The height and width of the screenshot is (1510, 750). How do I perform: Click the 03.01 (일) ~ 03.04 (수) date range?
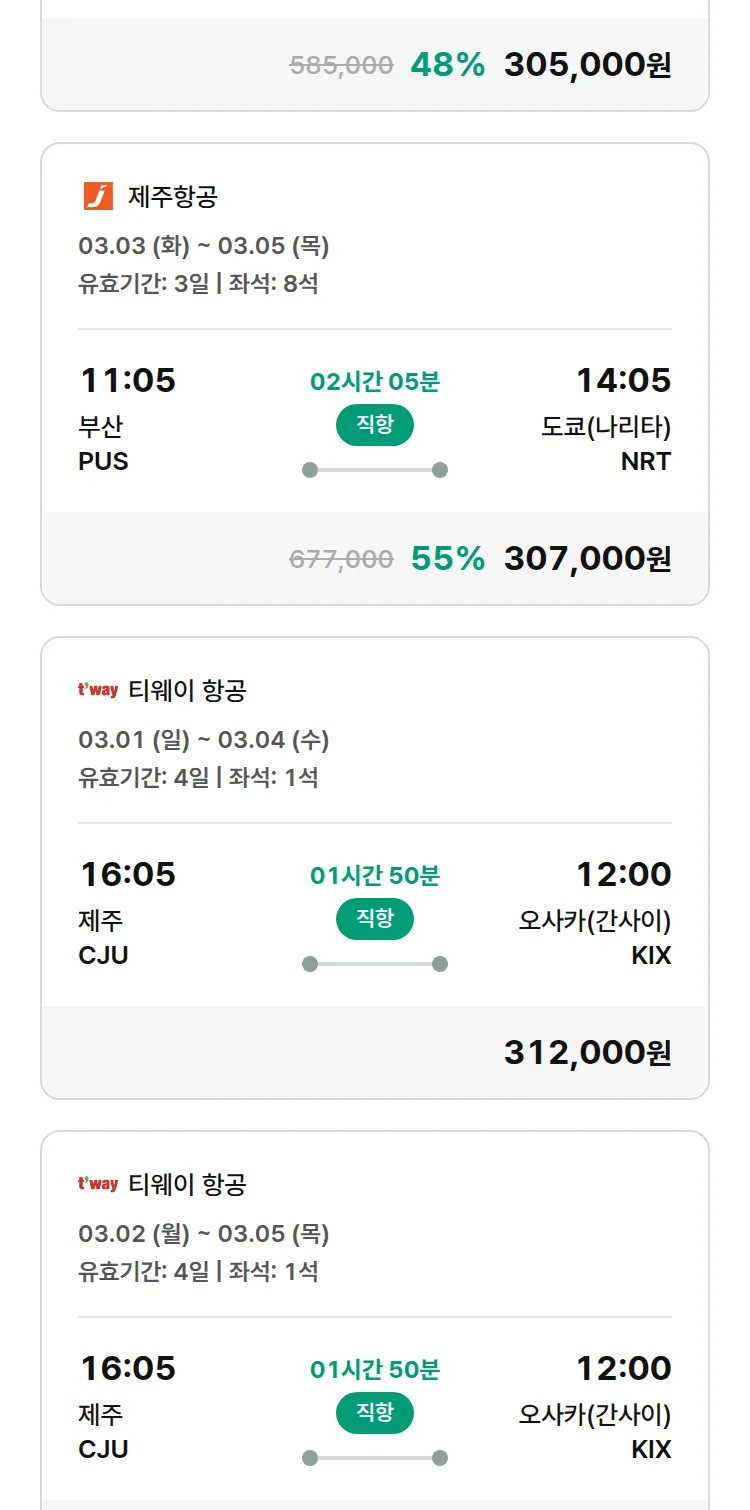(x=204, y=740)
